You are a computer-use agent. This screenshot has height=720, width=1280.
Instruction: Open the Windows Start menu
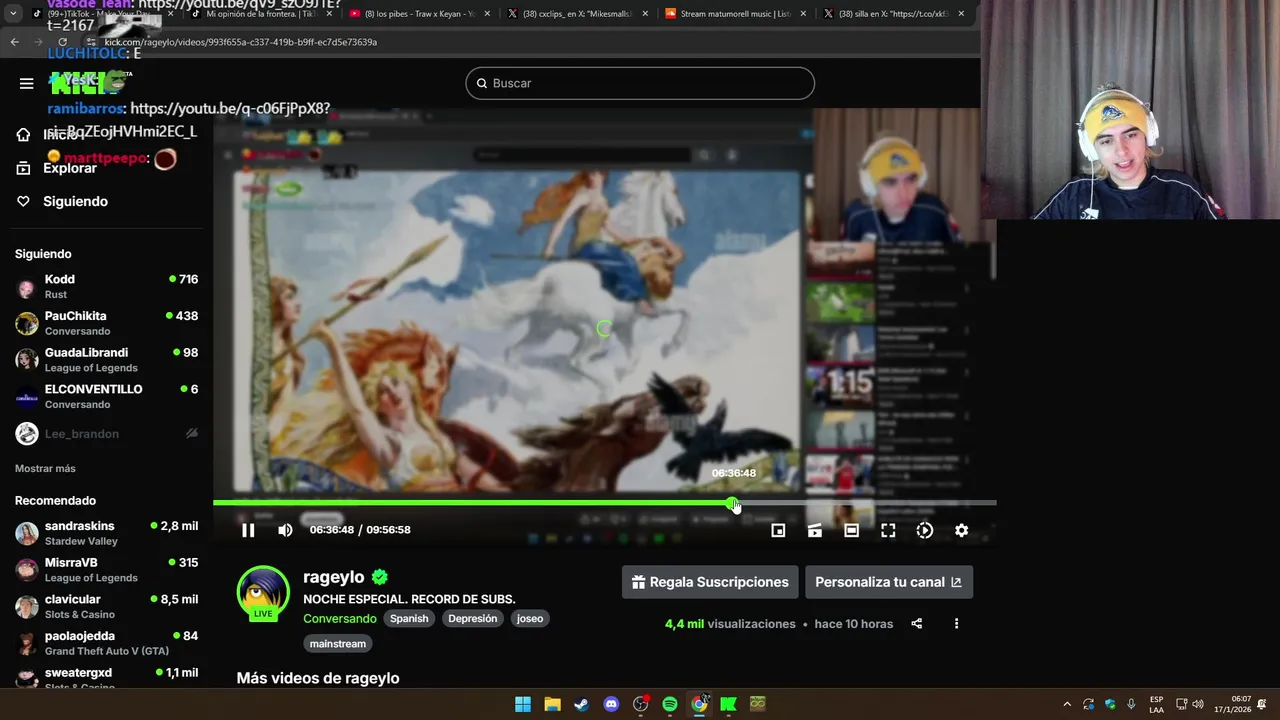[x=523, y=704]
